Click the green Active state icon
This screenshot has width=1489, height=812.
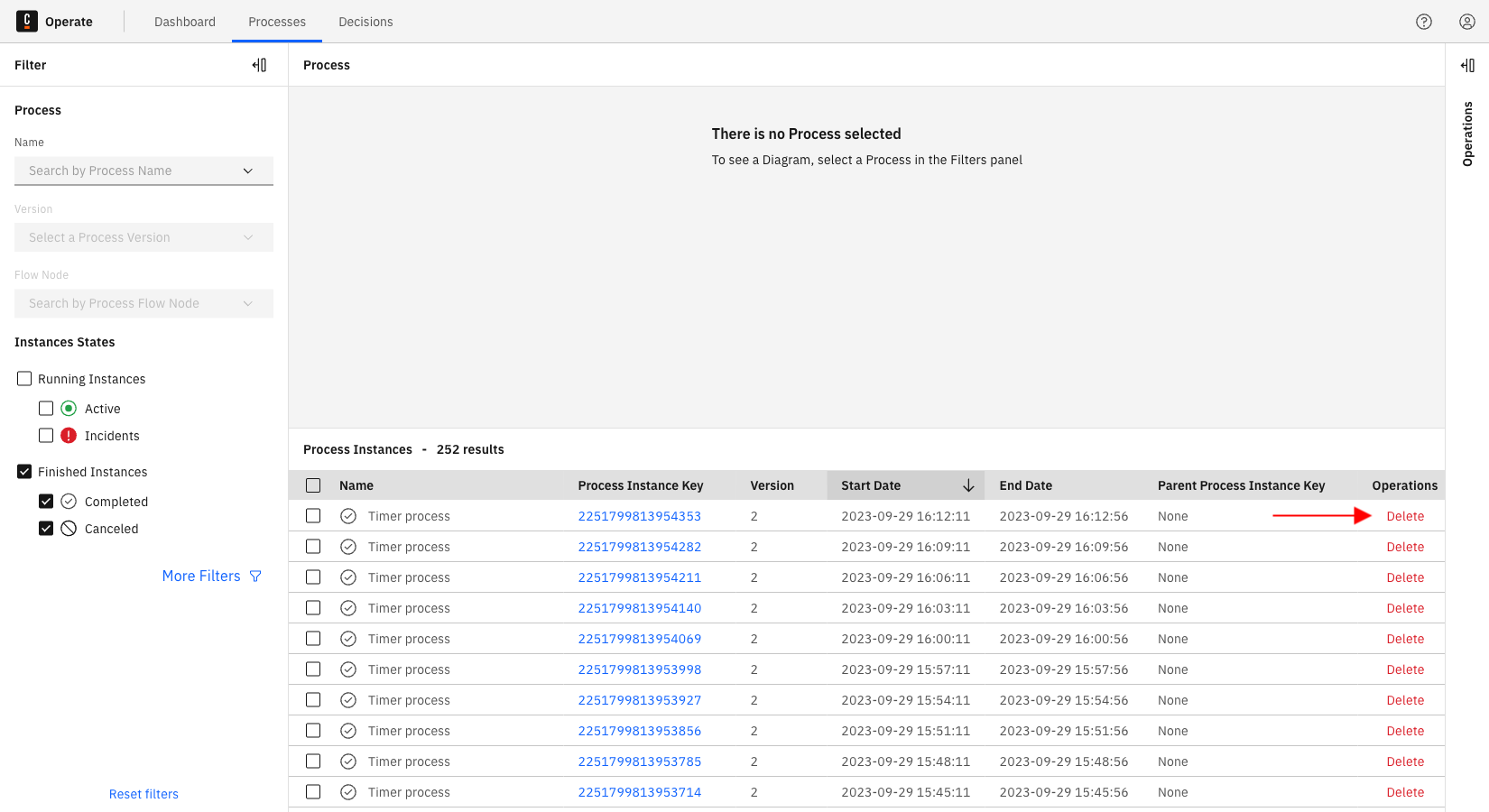(x=69, y=409)
